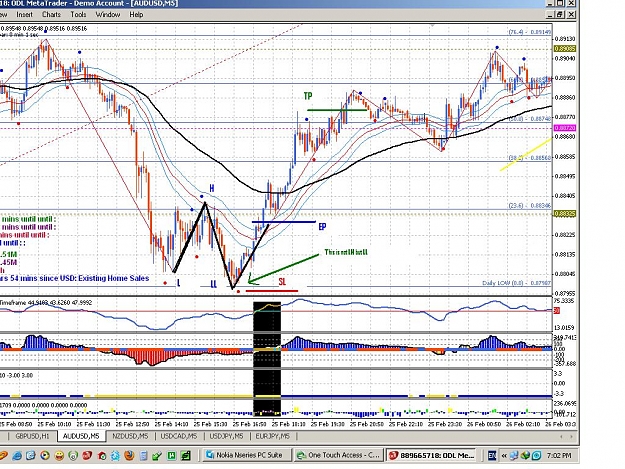Click the blue gear quick launch icon
625x469 pixels.
pos(115,455)
